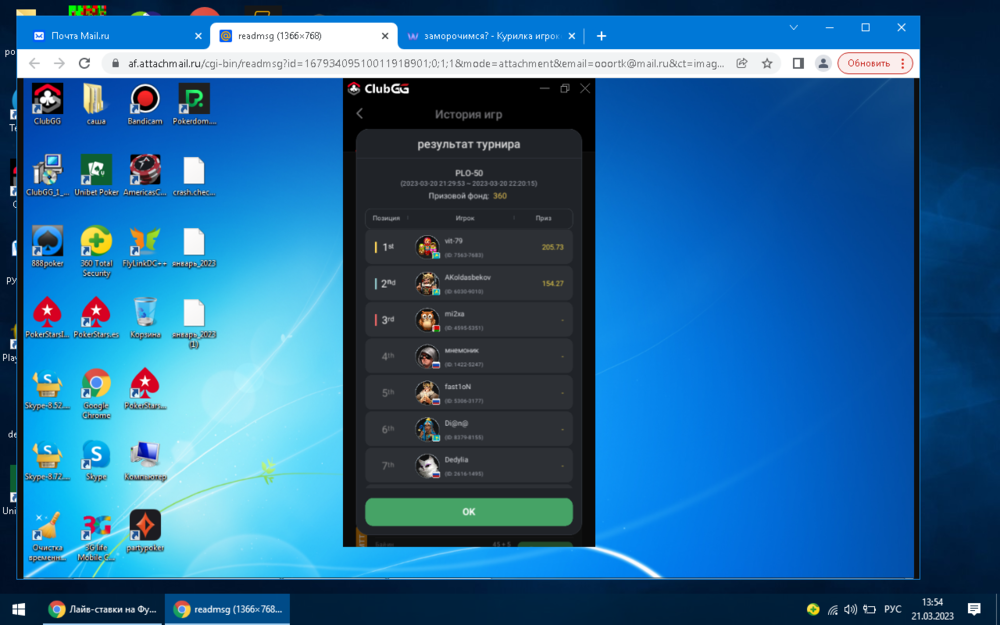Open the notification center in taskbar
1000x625 pixels.
coord(972,609)
